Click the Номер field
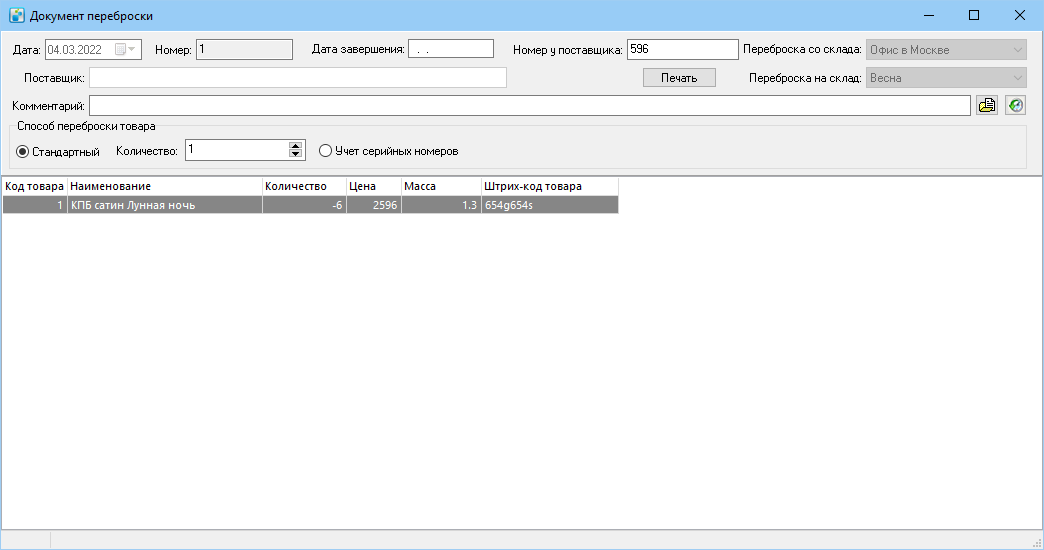 [244, 49]
